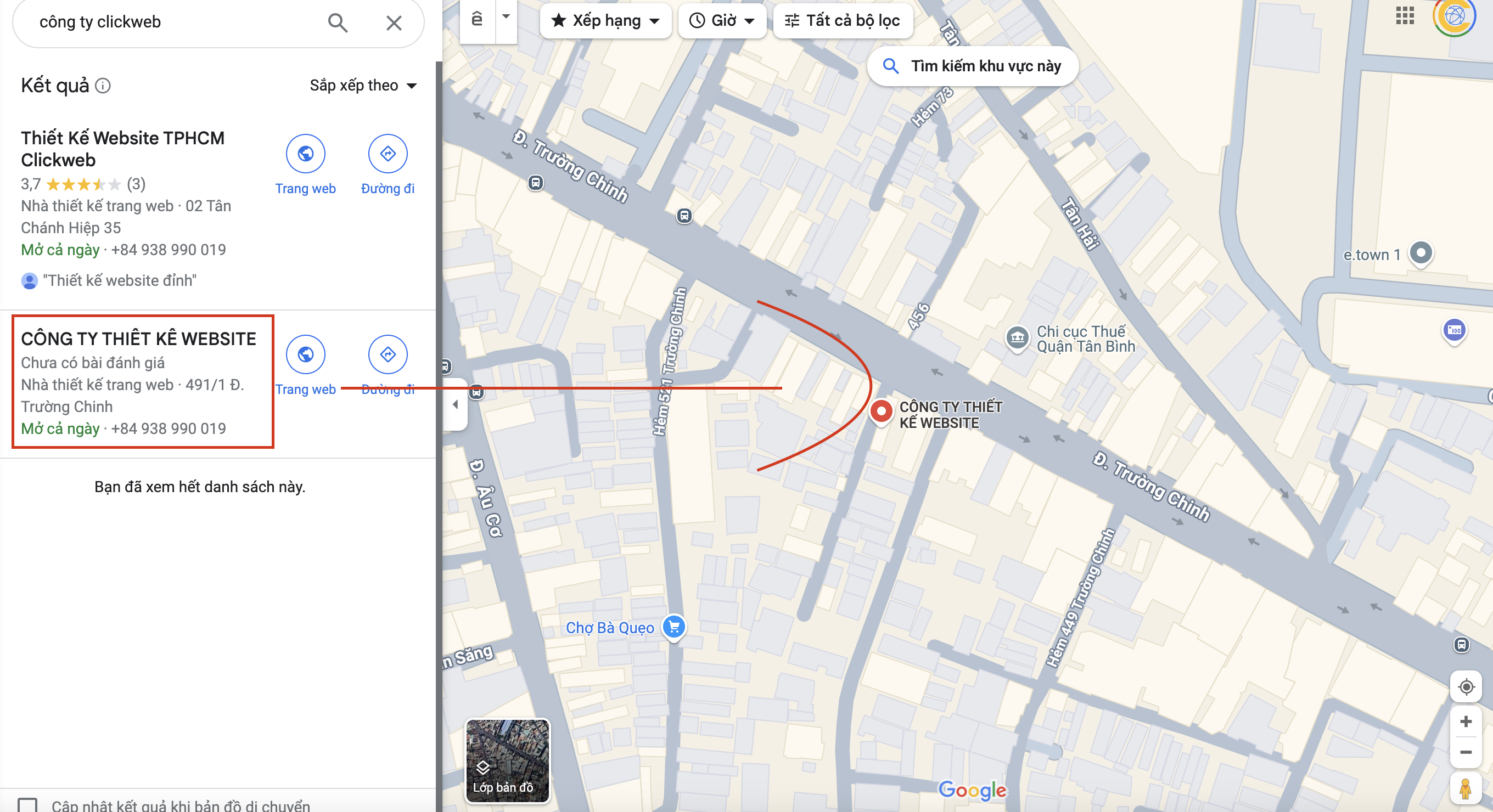Click address 491/1 Đ. Trường Chinh text
The height and width of the screenshot is (812, 1493).
coord(133,396)
